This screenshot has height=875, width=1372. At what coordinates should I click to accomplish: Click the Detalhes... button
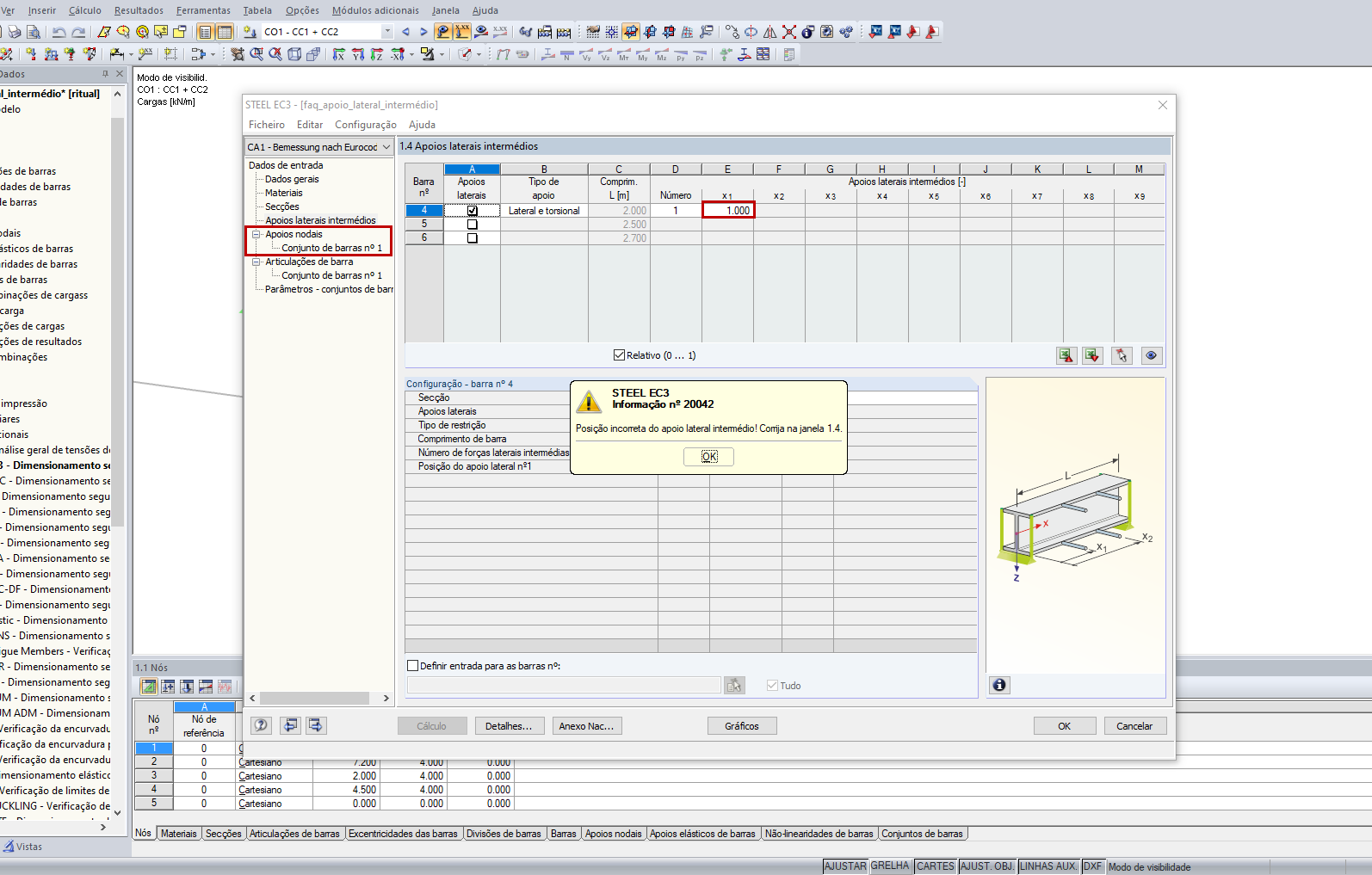pos(509,726)
